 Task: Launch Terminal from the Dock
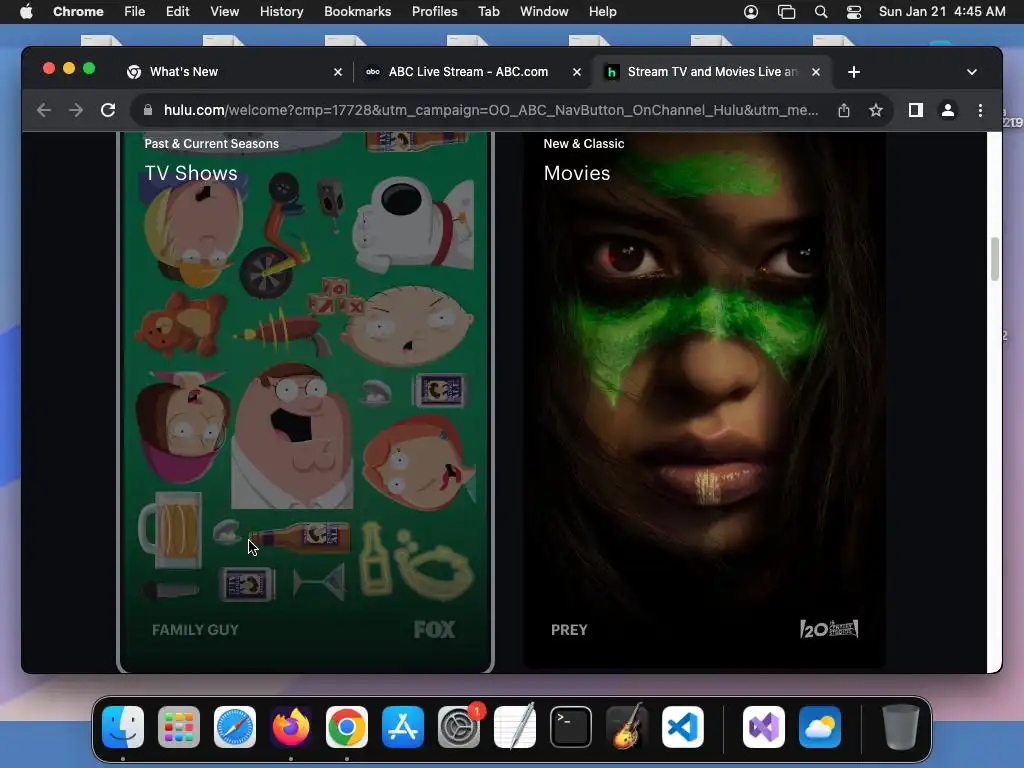point(571,727)
